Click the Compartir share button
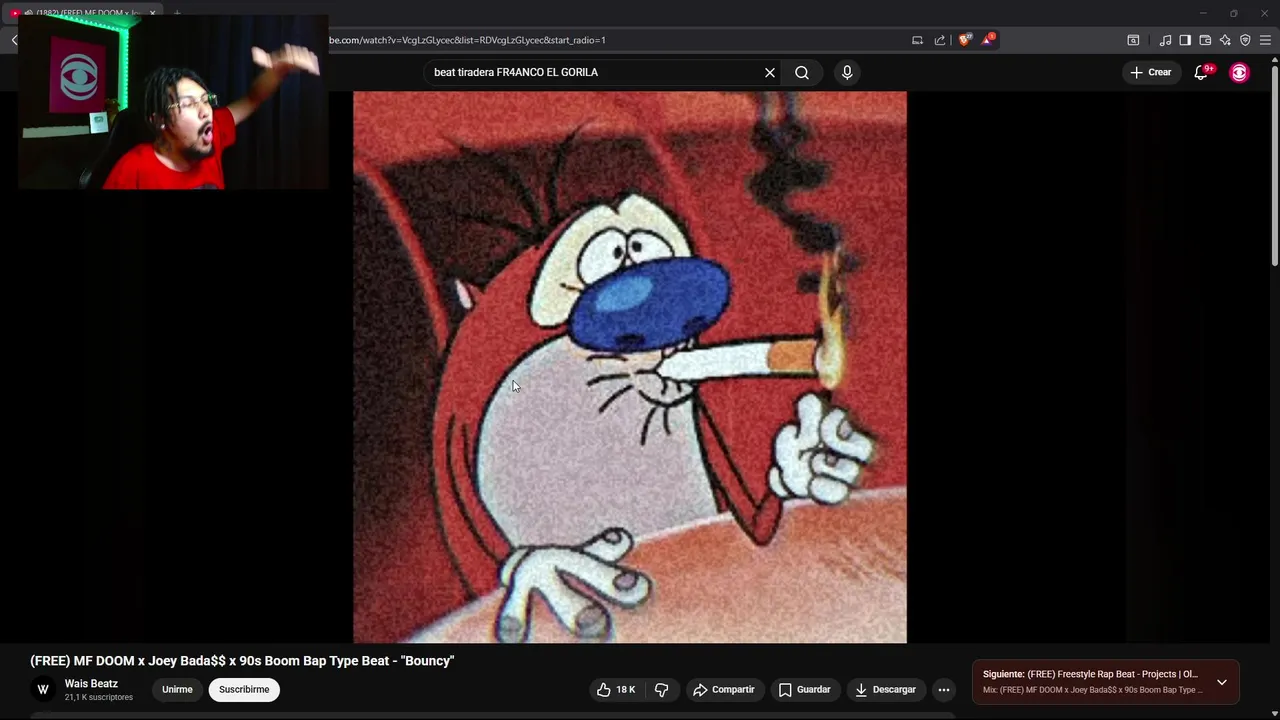Screen dimensions: 1280x720 tap(724, 689)
